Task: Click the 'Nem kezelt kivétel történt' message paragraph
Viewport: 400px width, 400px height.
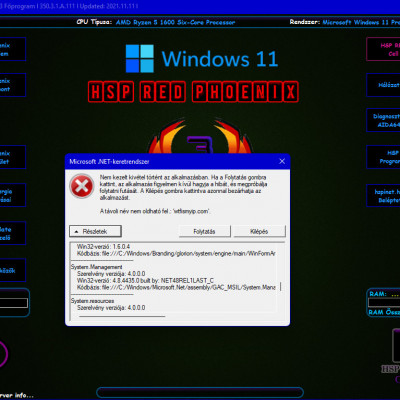Action: (183, 187)
